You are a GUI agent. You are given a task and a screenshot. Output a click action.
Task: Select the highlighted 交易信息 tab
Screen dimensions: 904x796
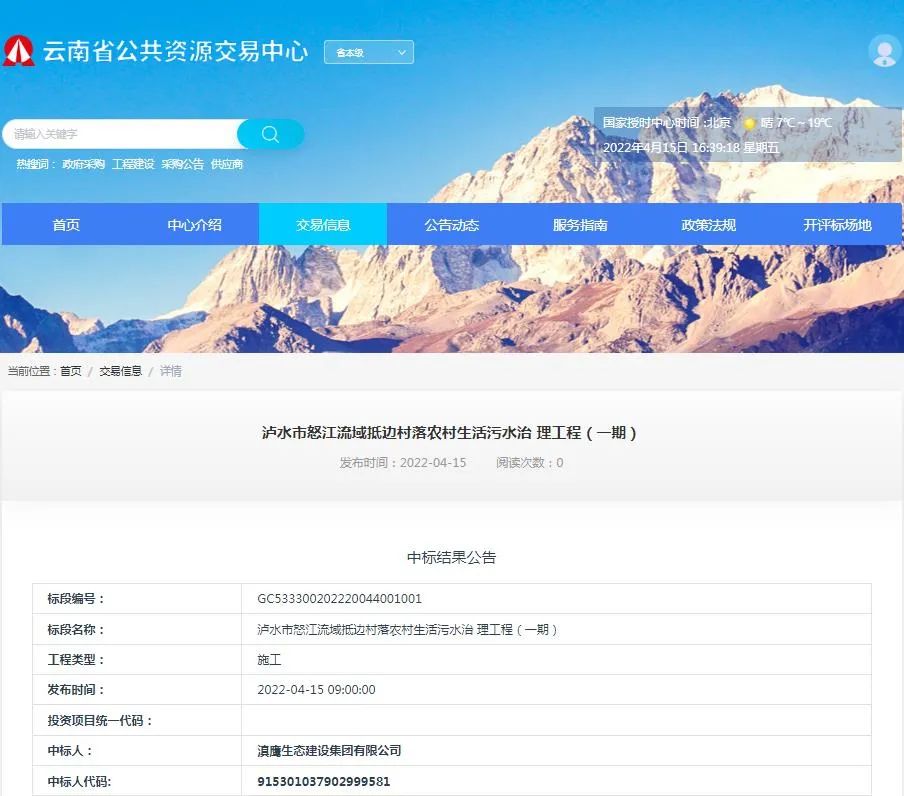click(x=322, y=224)
